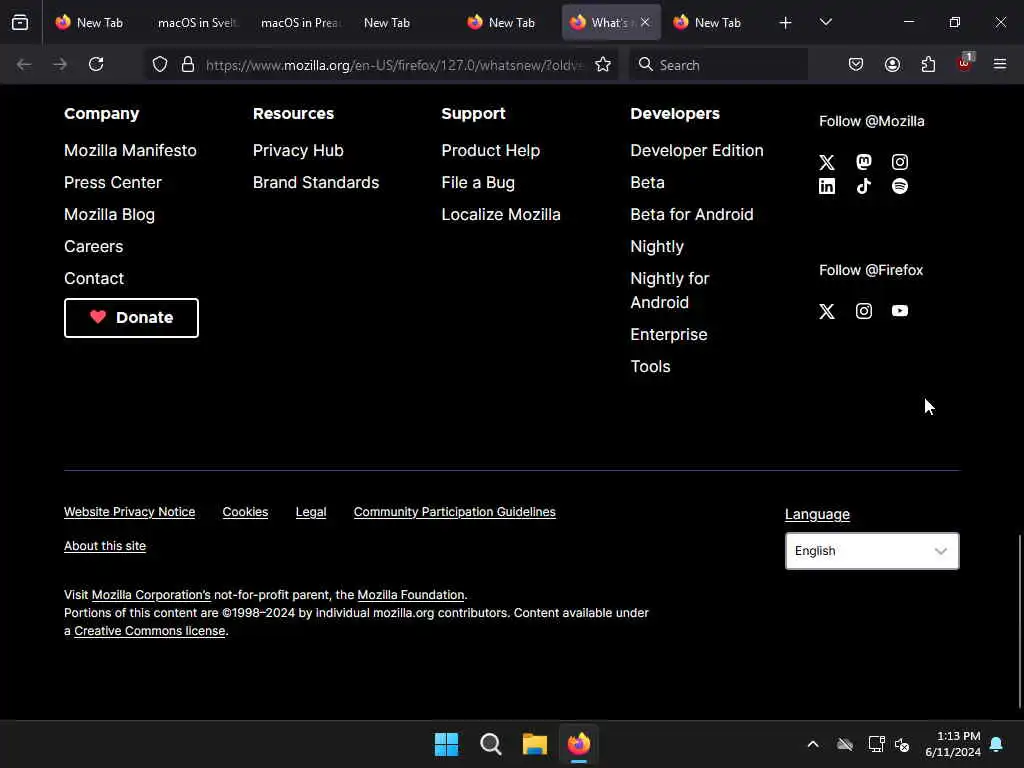This screenshot has height=768, width=1024.
Task: Open Mozilla's Mastodon icon
Action: pyautogui.click(x=863, y=162)
